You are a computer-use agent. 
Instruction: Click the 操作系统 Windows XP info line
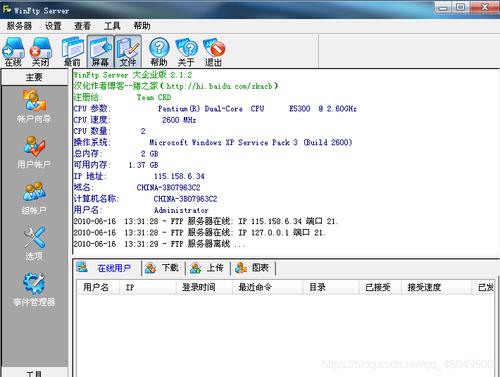pyautogui.click(x=213, y=142)
